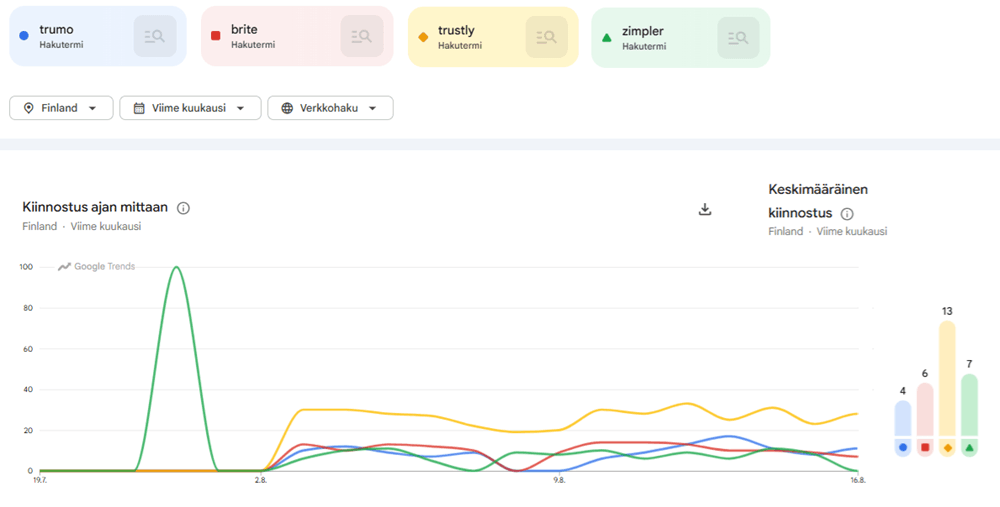The height and width of the screenshot is (507, 1000).
Task: Select the brite search term card
Action: (x=297, y=36)
